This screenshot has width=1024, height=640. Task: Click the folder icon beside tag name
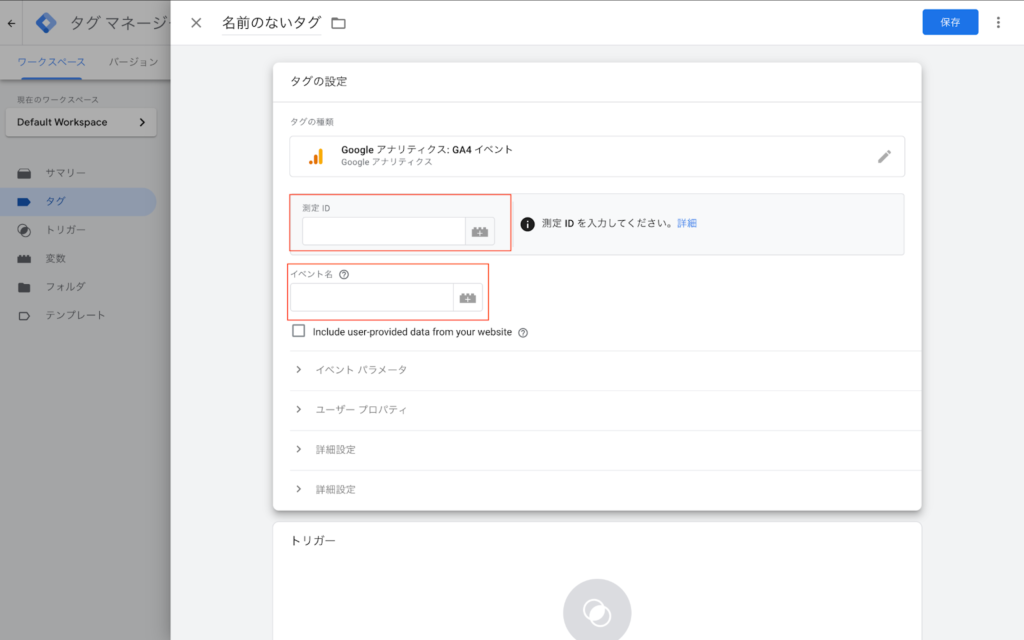(338, 24)
